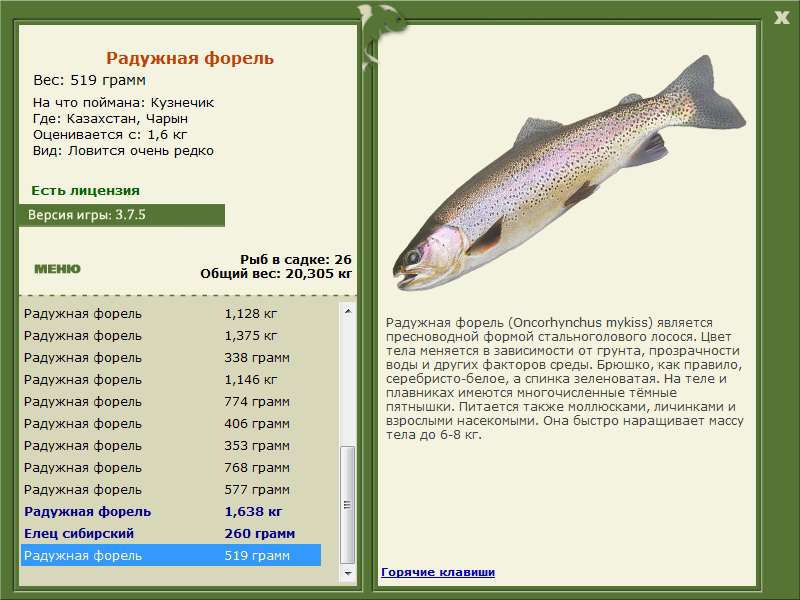This screenshot has width=800, height=600.
Task: Select Радужная форель 774 грамм row
Action: pos(171,402)
